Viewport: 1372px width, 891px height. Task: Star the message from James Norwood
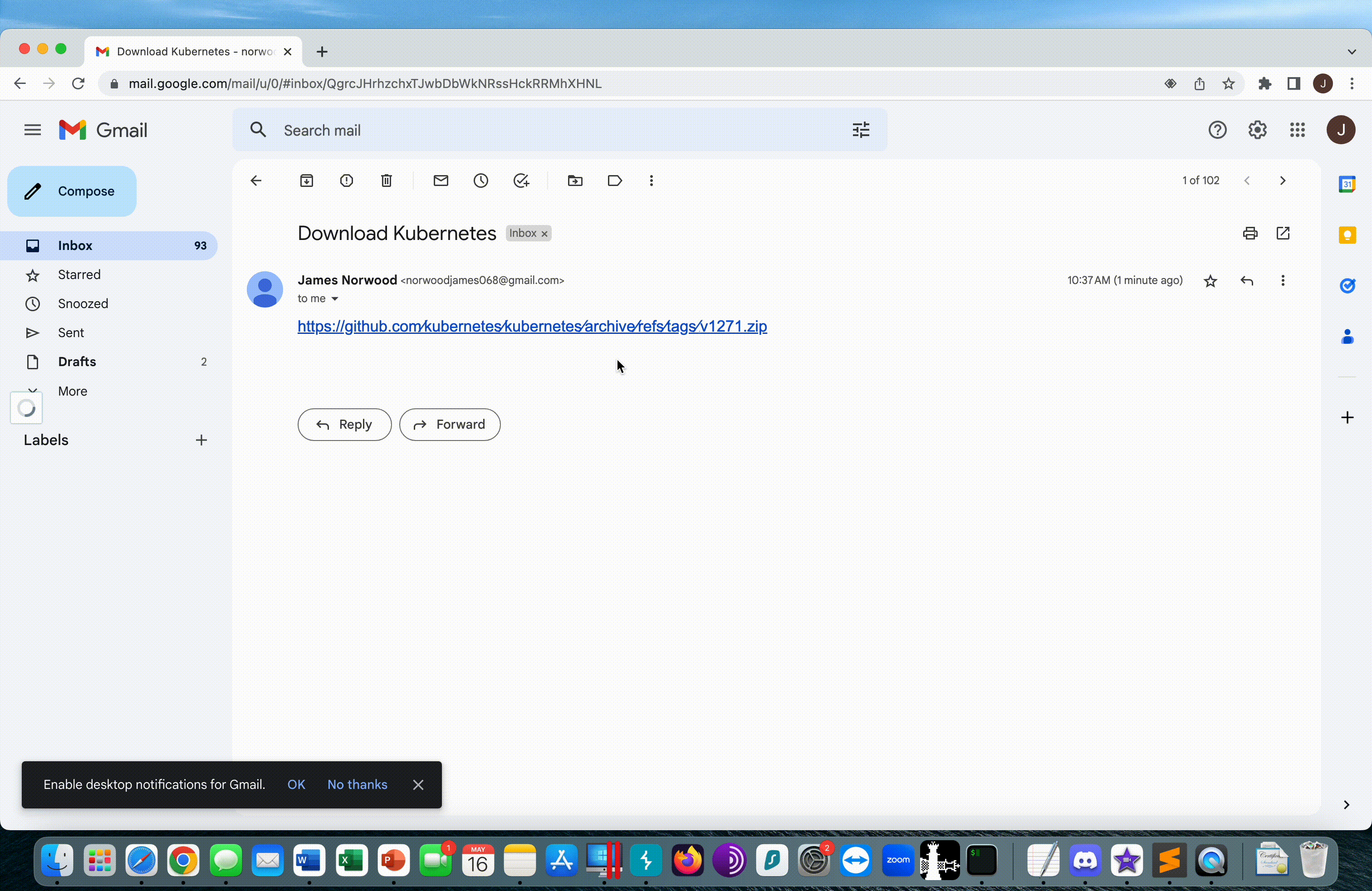(1211, 281)
